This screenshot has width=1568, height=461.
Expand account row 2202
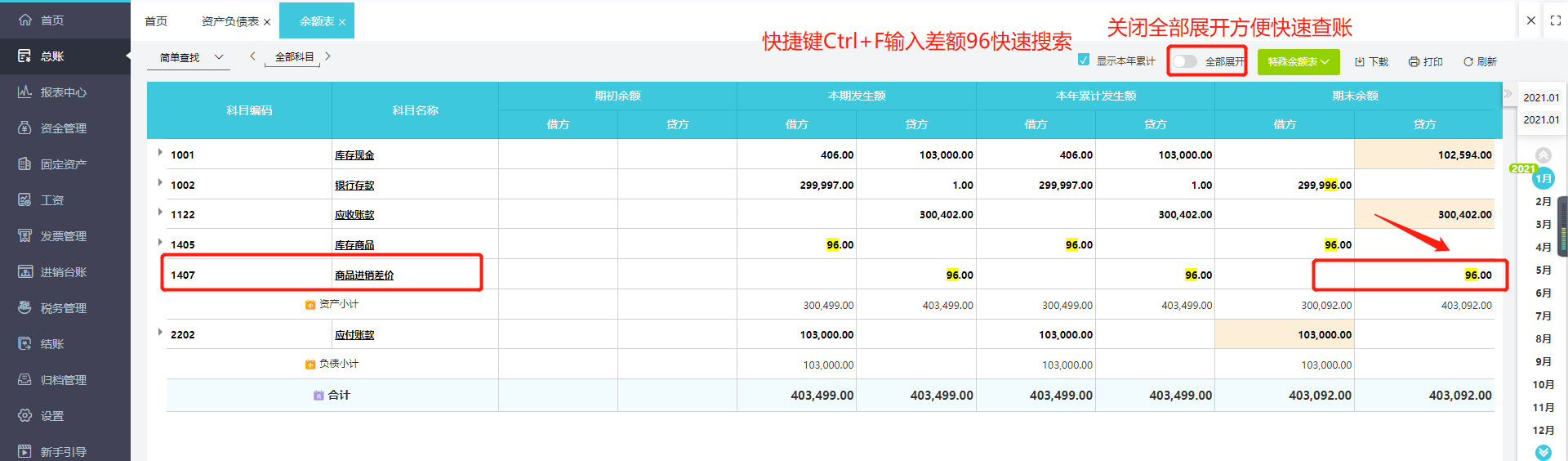tap(160, 332)
